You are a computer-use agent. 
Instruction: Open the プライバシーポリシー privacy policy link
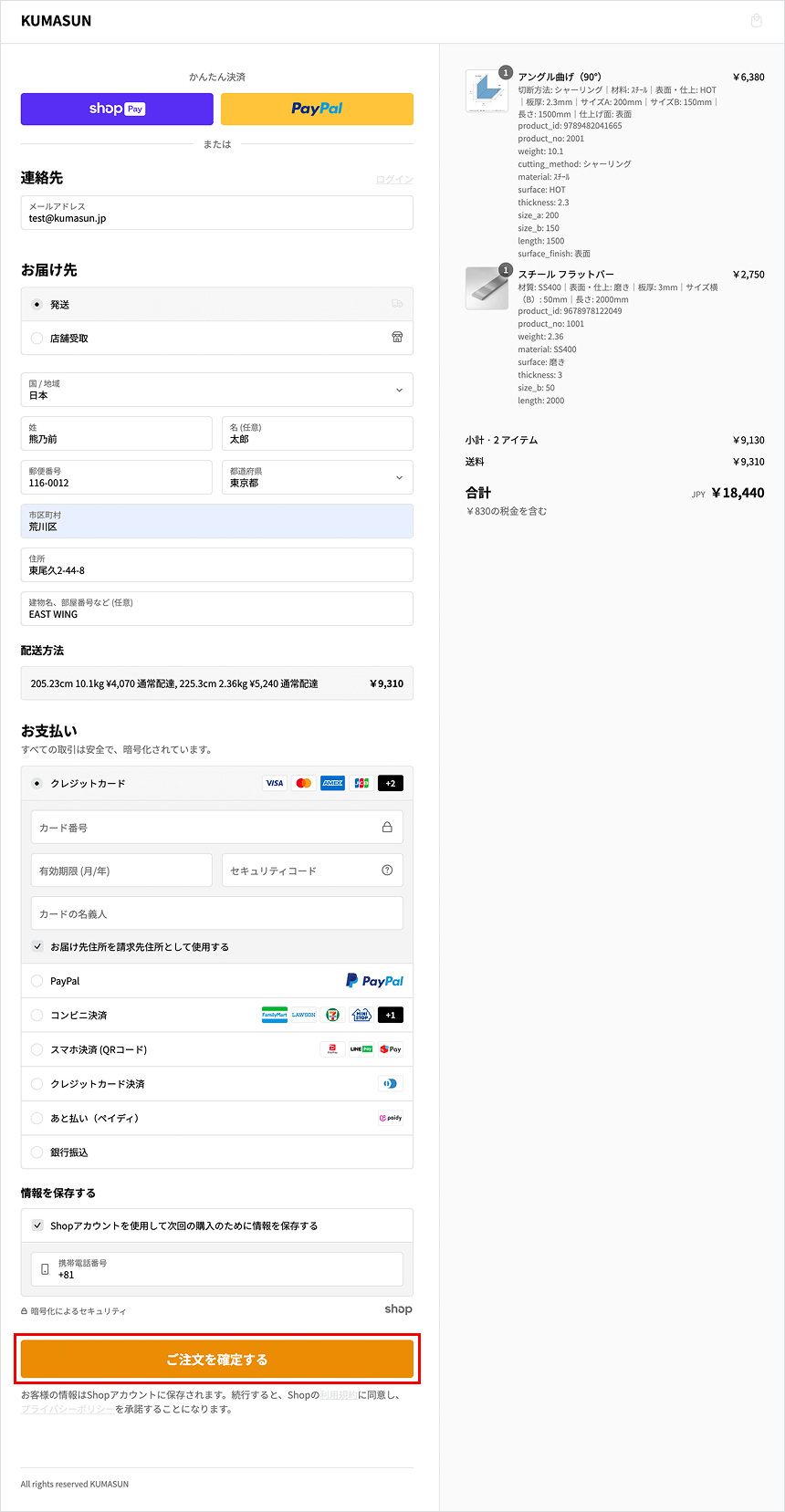[68, 1410]
